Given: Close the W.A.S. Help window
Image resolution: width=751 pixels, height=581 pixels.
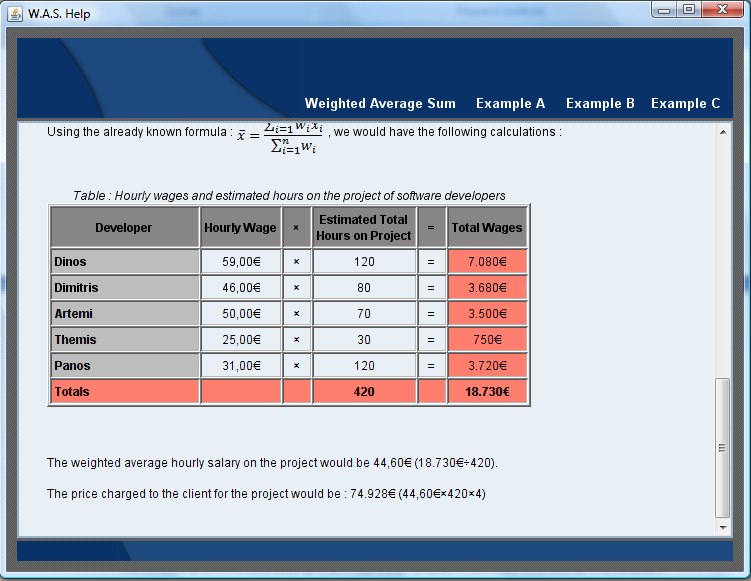Looking at the screenshot, I should pos(722,9).
